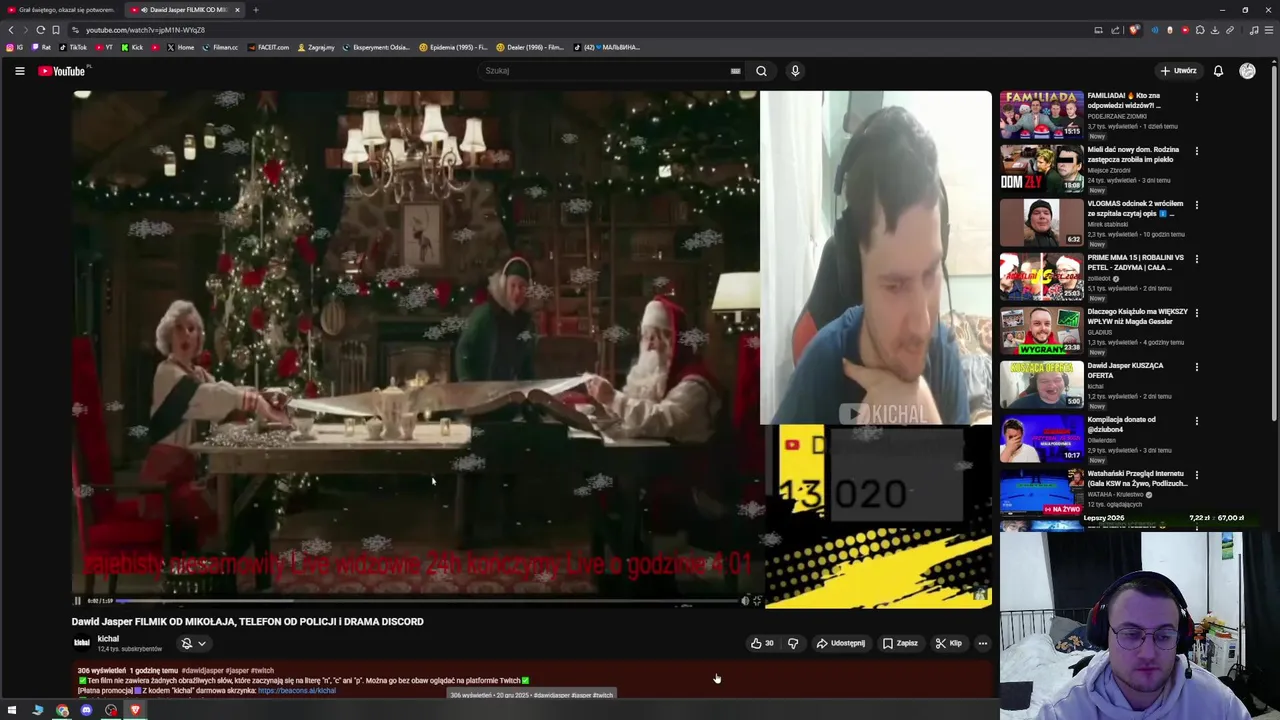This screenshot has width=1280, height=720.
Task: Create a clip with Klip button
Action: [949, 643]
